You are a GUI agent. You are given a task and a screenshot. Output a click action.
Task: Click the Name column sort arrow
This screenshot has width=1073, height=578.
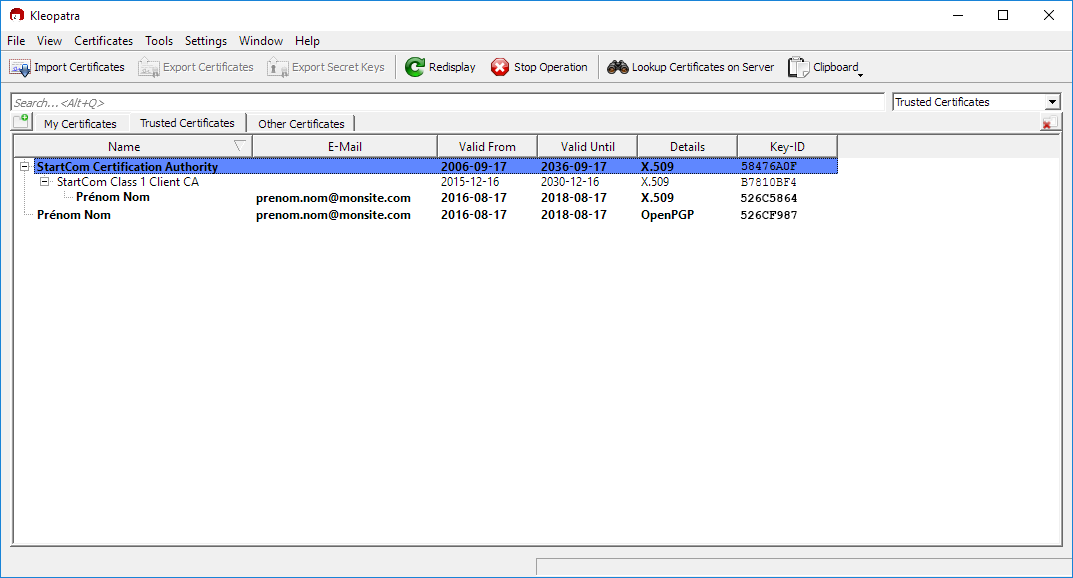tap(240, 146)
